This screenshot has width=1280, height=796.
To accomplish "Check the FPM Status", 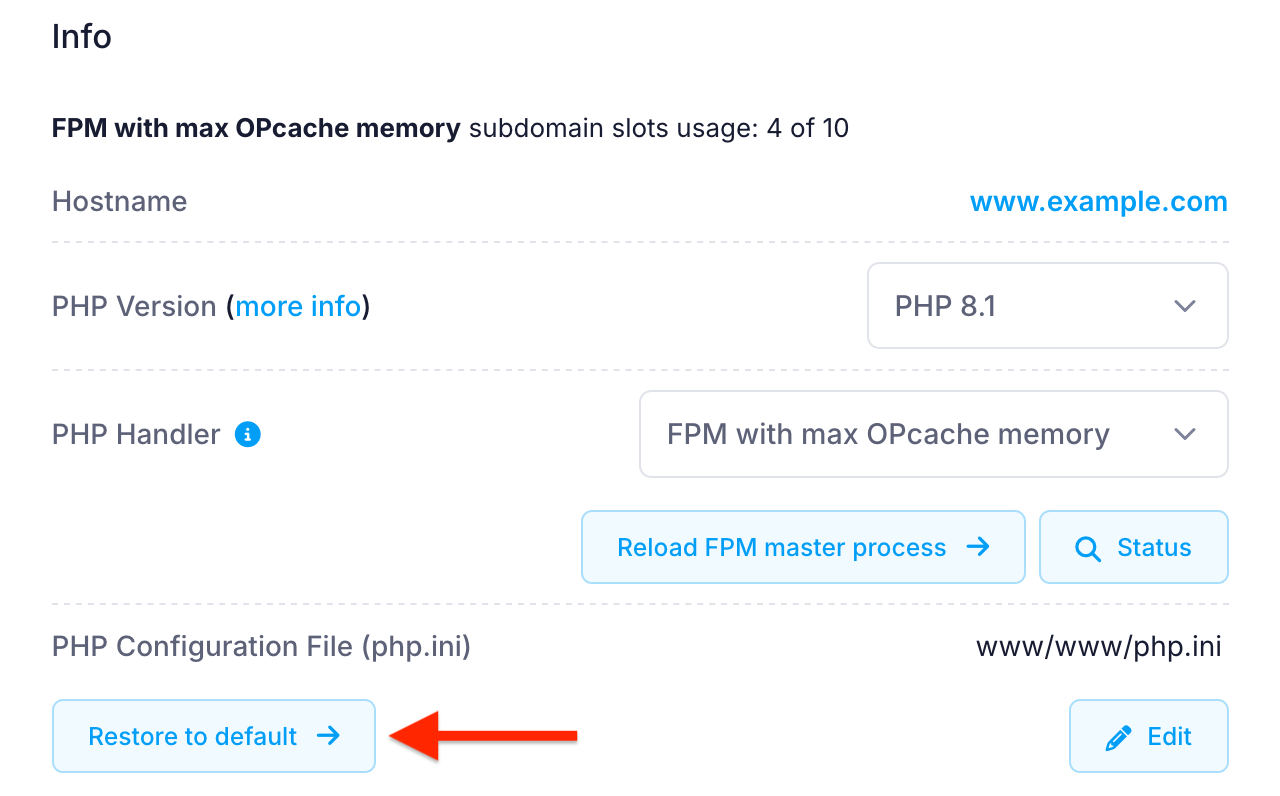I will pyautogui.click(x=1133, y=547).
